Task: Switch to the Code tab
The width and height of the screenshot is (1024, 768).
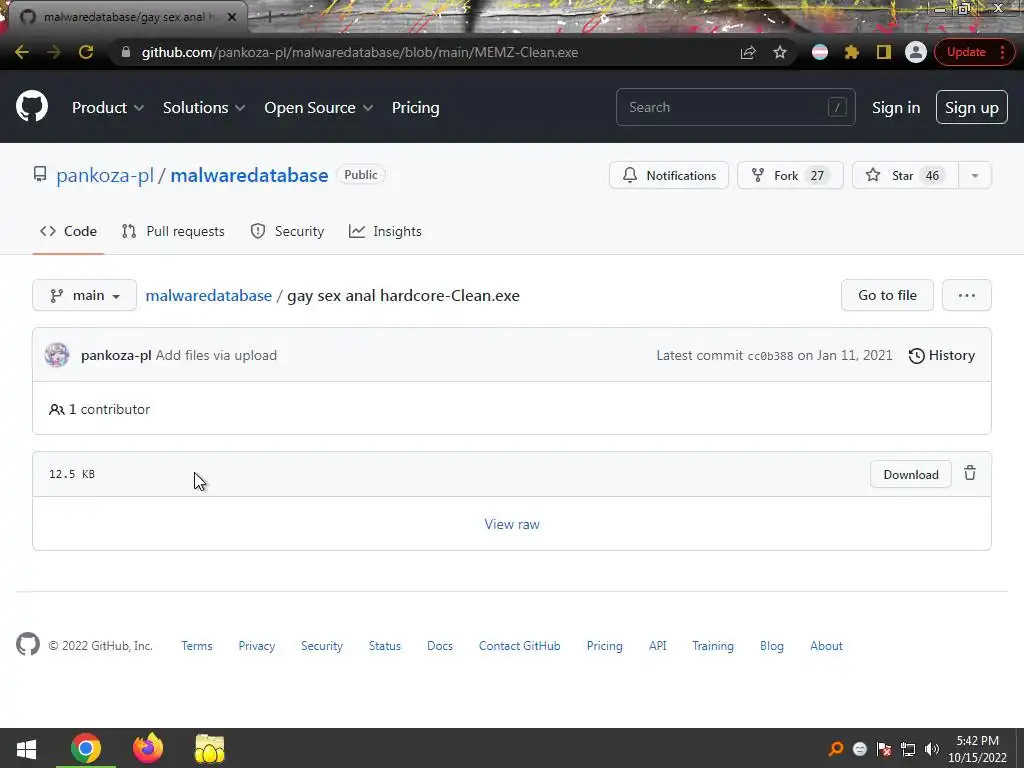Action: [68, 231]
